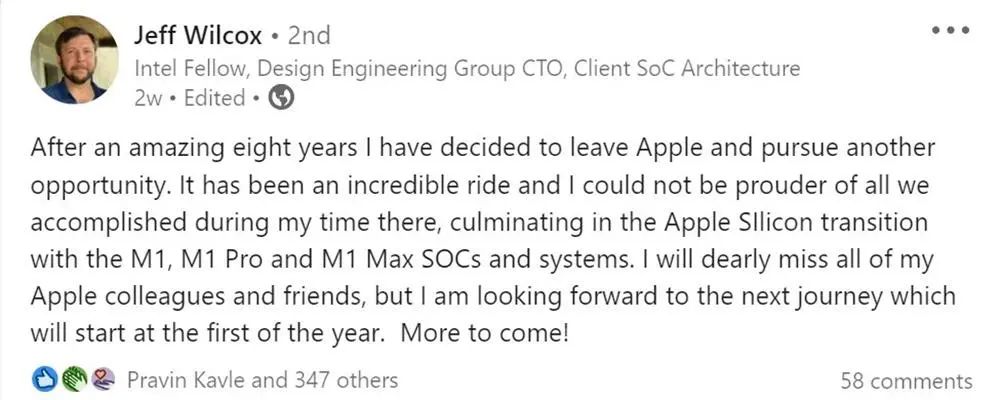Image resolution: width=1000 pixels, height=400 pixels.
Task: Click the 2nd degree connection label
Action: pos(309,35)
